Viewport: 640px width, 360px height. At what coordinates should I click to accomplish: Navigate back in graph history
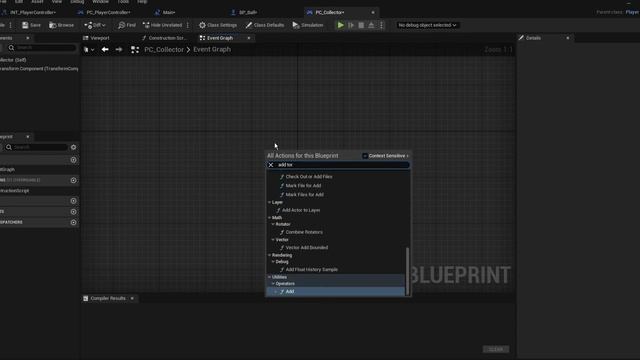pyautogui.click(x=105, y=49)
